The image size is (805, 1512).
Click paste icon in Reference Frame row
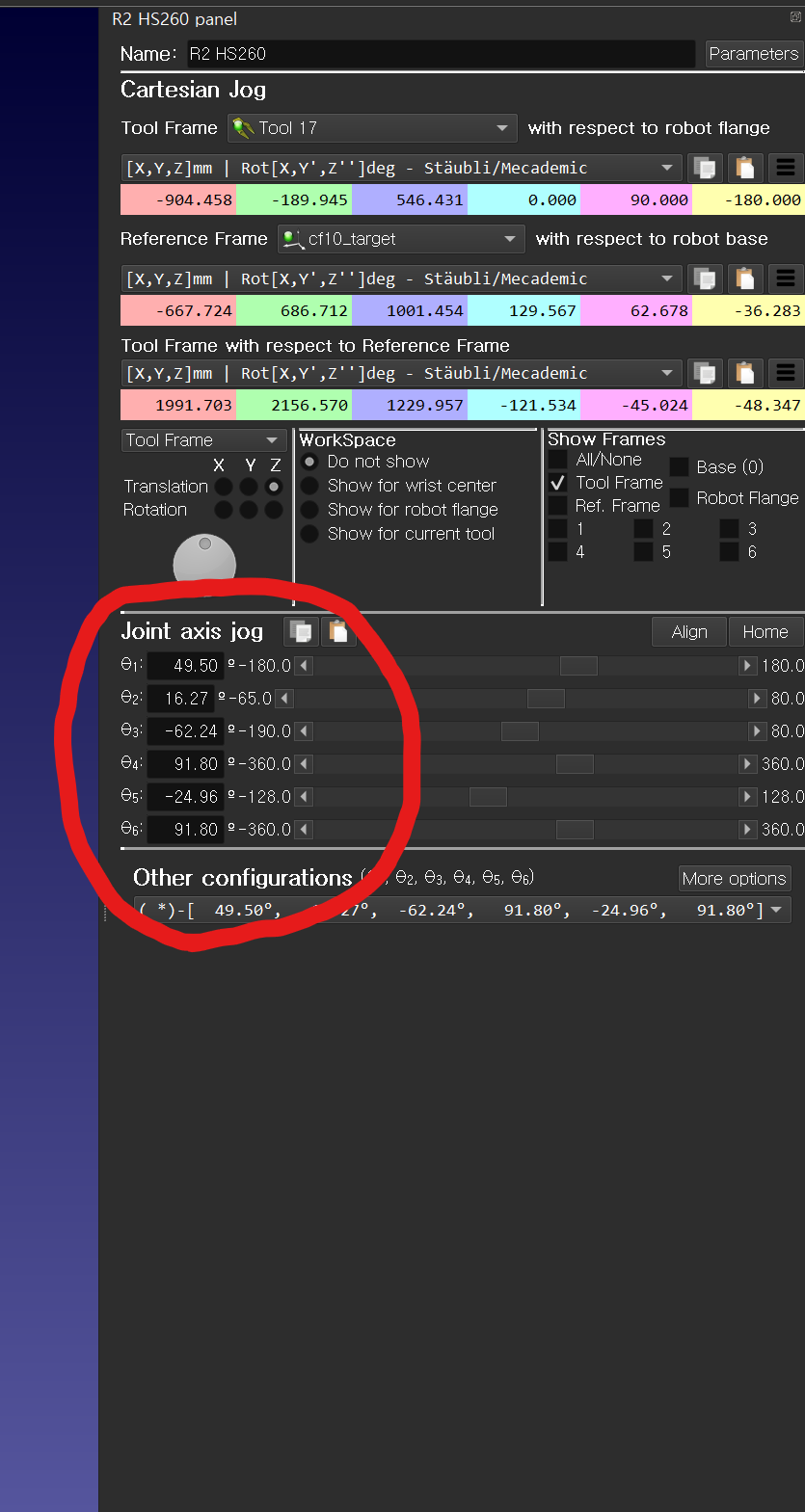(744, 279)
